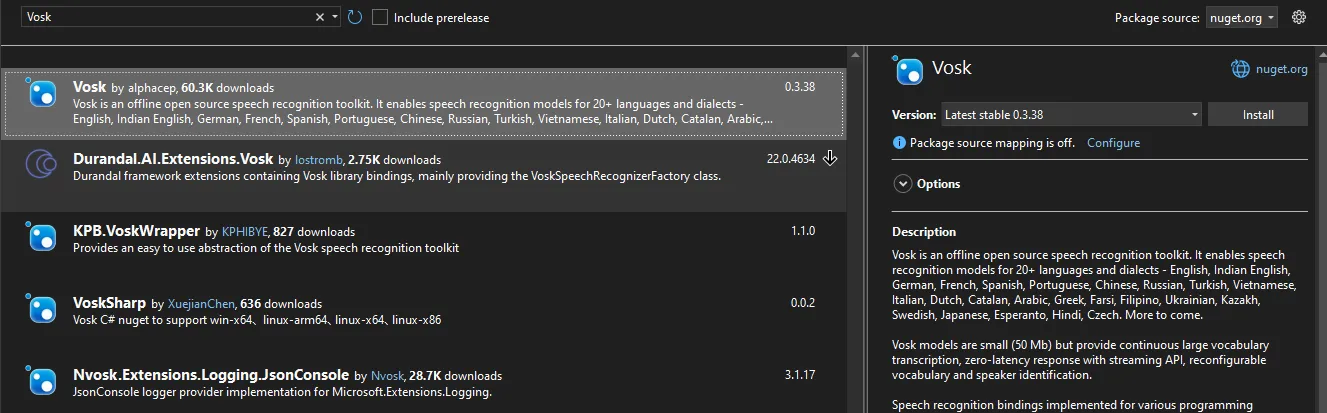Open the Configure source mapping link
Image resolution: width=1327 pixels, height=413 pixels.
click(x=1113, y=143)
